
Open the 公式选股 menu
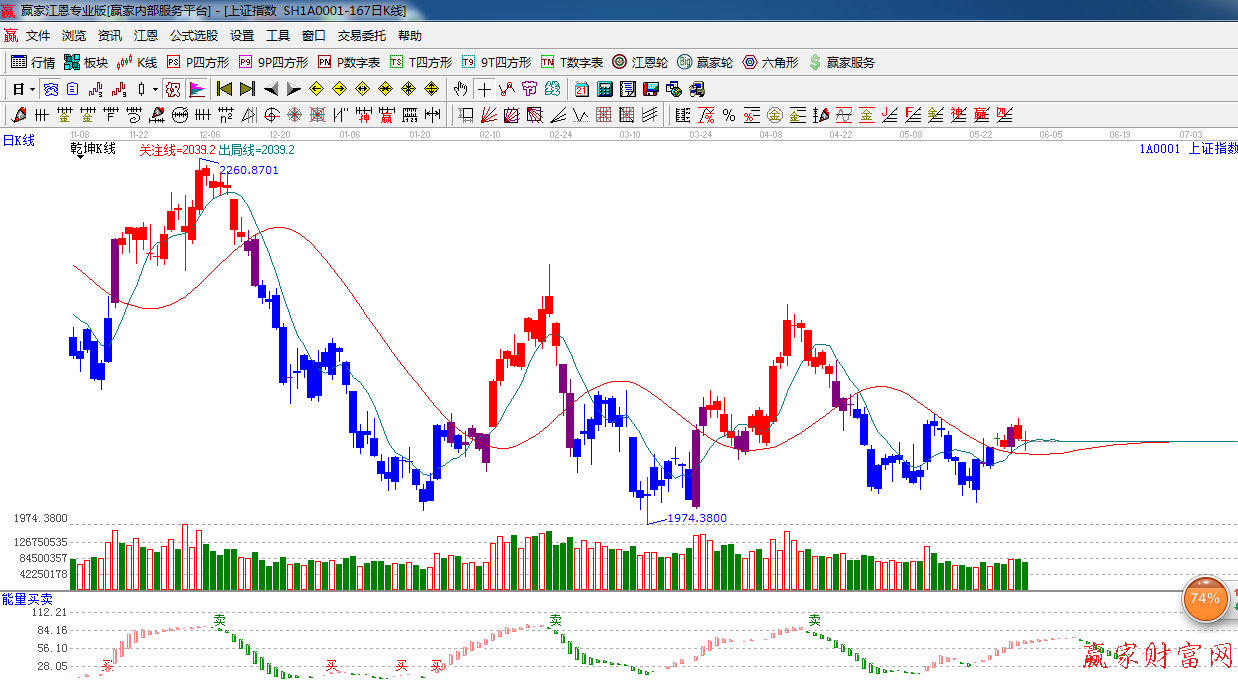click(193, 36)
